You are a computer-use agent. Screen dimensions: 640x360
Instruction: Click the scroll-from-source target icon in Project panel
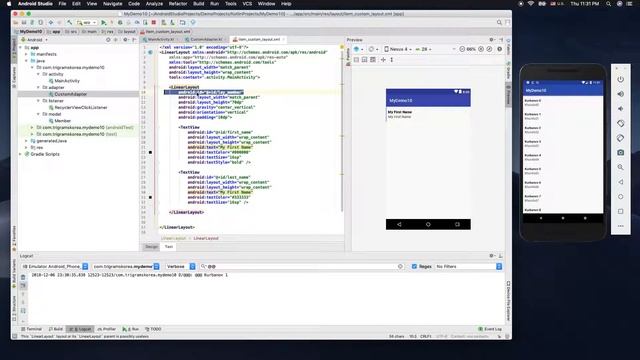(x=108, y=40)
